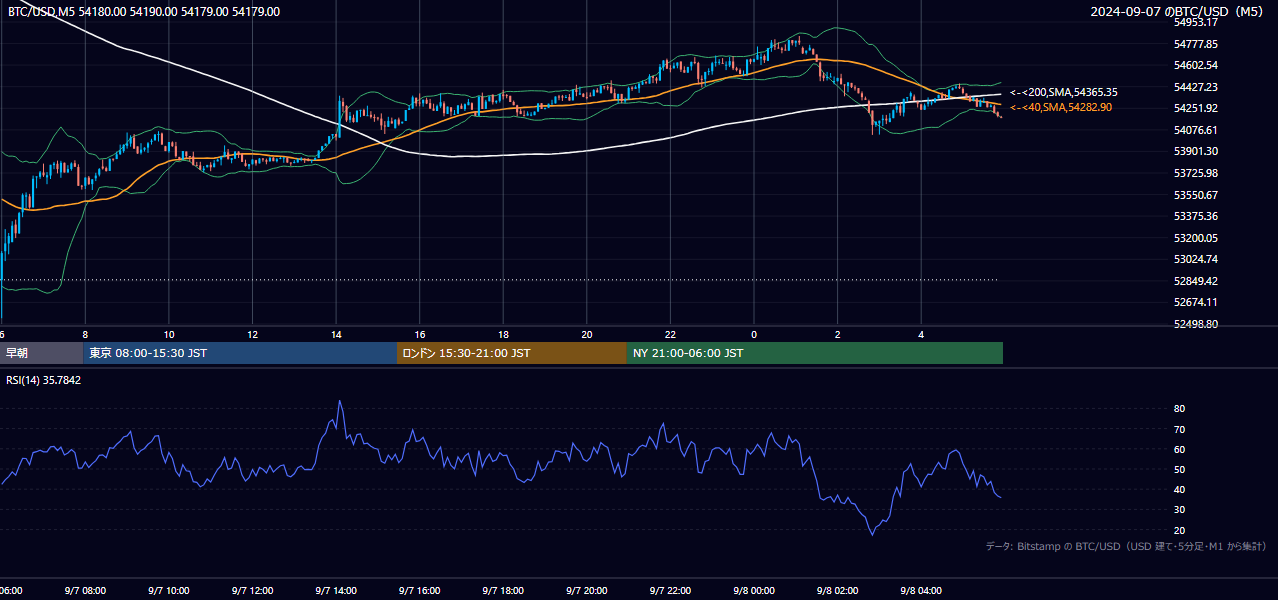
Task: Click price axis value 53725.98
Action: tap(1196, 173)
